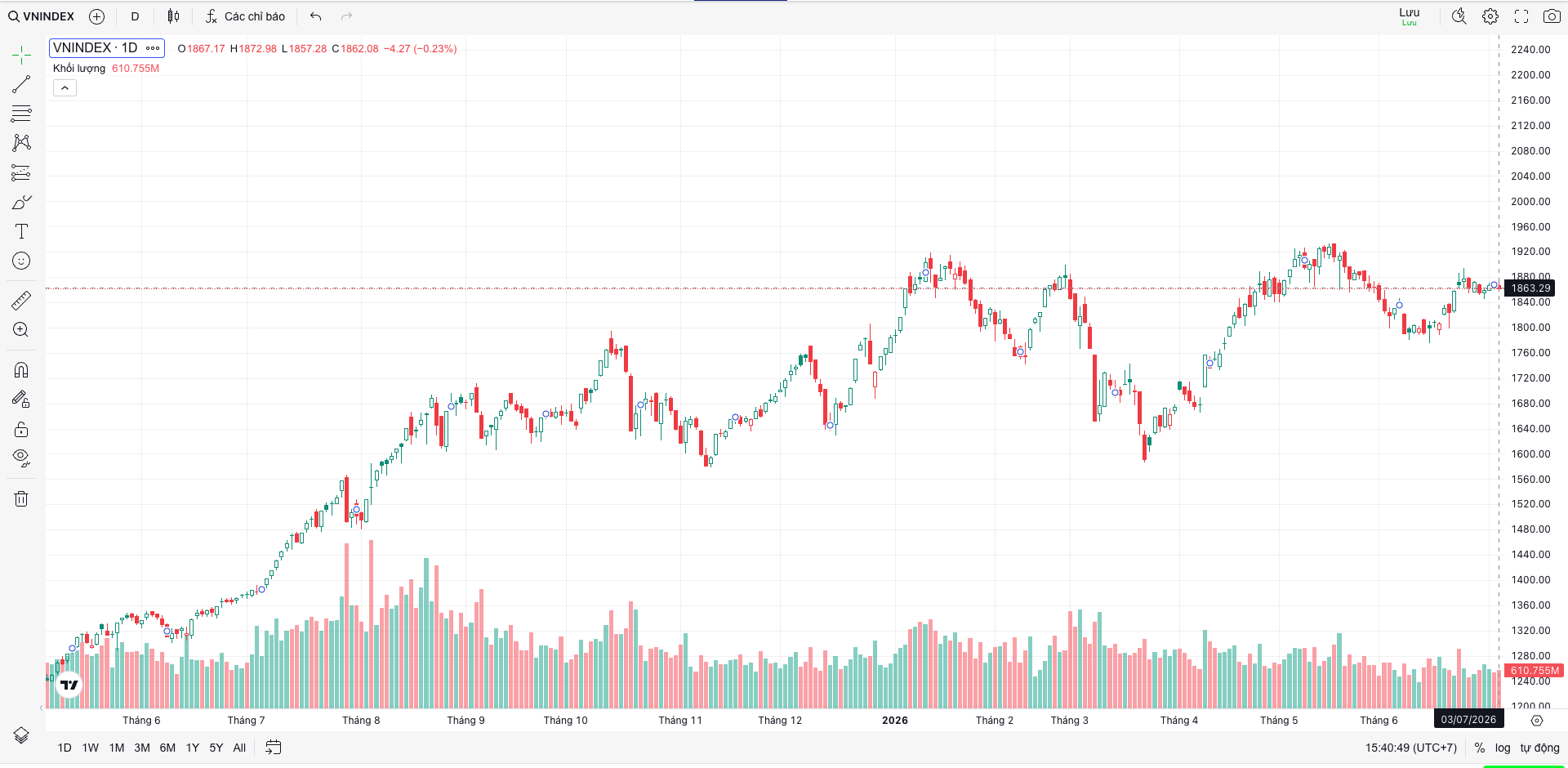Image resolution: width=1568 pixels, height=768 pixels.
Task: Open the Lưu save layout menu
Action: click(x=1409, y=16)
